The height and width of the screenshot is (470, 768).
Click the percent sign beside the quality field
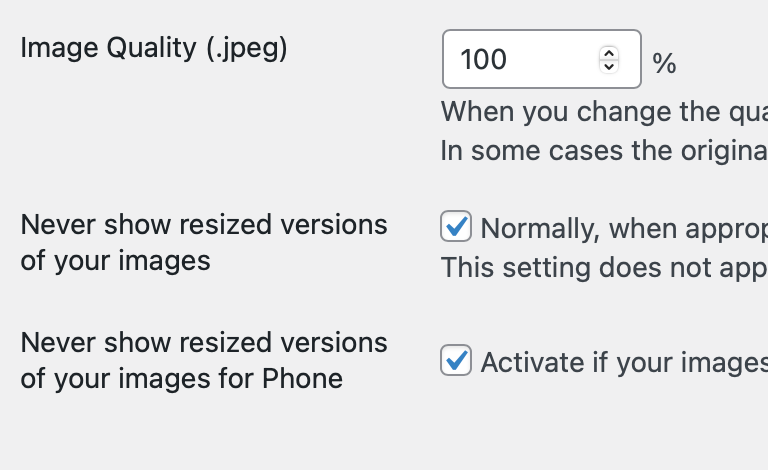click(664, 64)
